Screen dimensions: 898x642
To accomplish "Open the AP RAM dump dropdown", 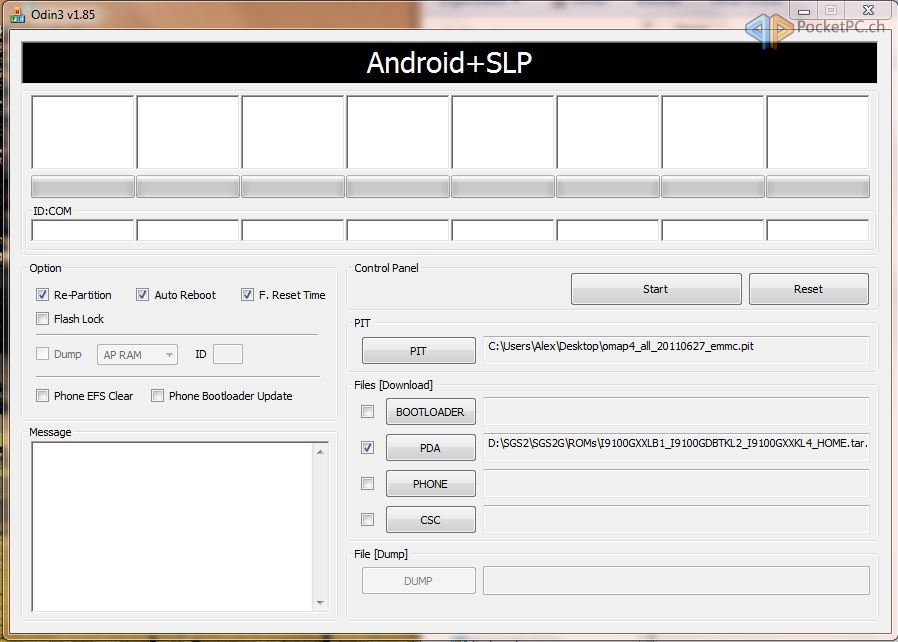I will [x=137, y=355].
